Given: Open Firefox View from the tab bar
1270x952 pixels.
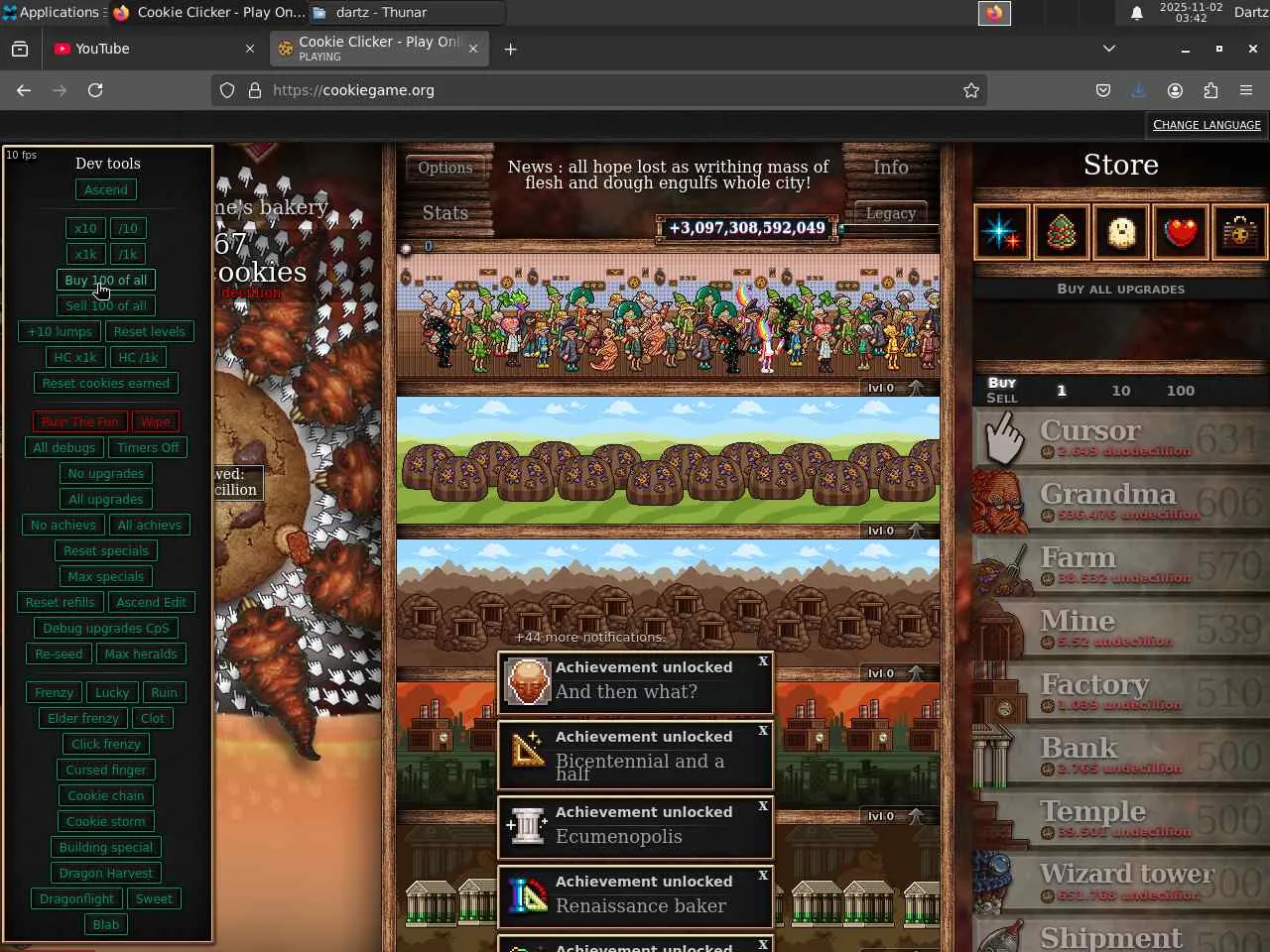Looking at the screenshot, I should (x=20, y=49).
